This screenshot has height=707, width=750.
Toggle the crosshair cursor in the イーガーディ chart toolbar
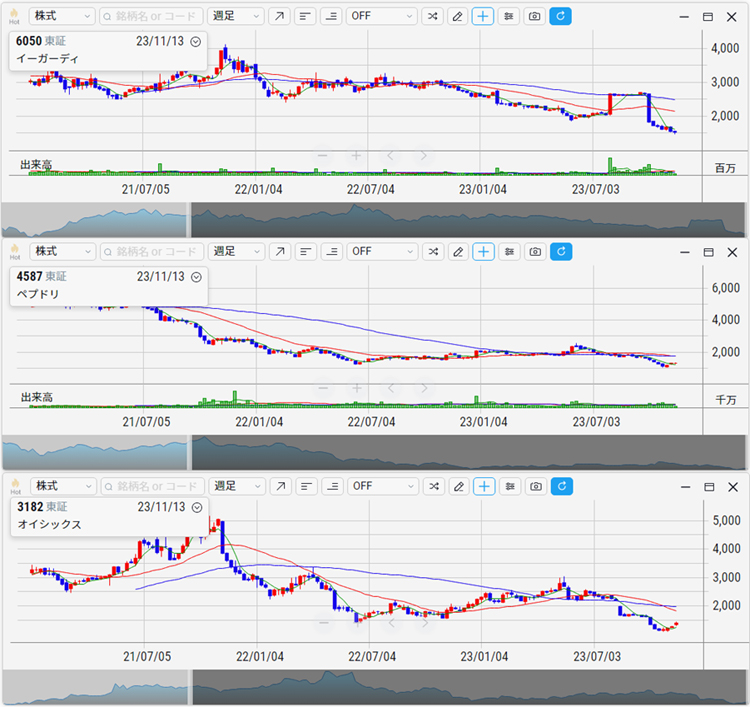pyautogui.click(x=483, y=17)
